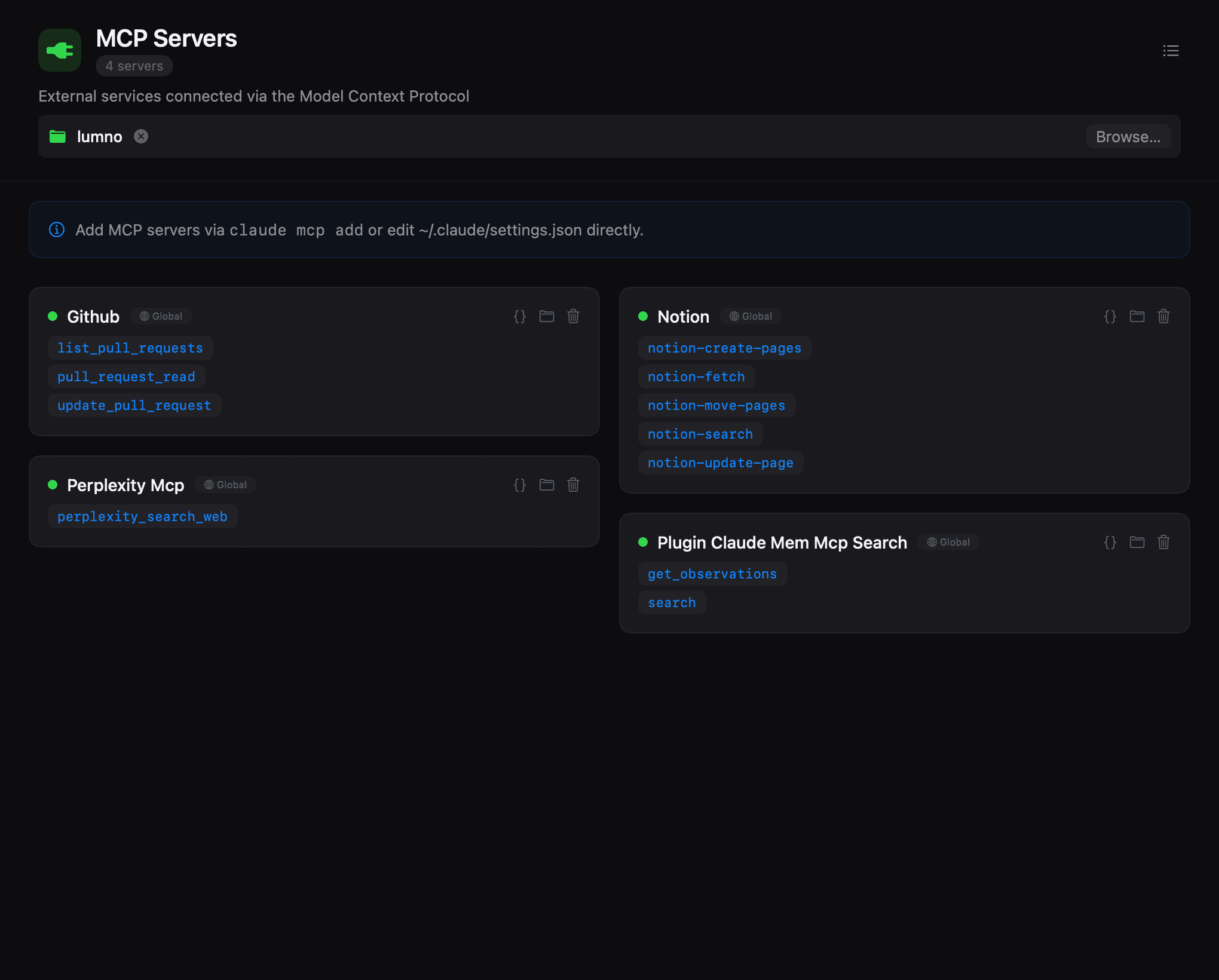
Task: Click the green MCP plug icon
Action: pos(60,50)
